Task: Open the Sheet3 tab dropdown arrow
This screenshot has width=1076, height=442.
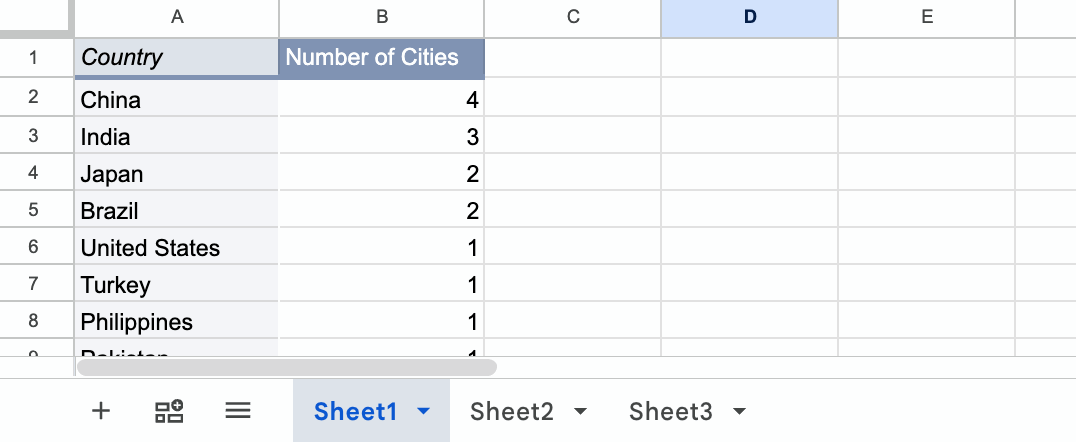Action: tap(739, 411)
